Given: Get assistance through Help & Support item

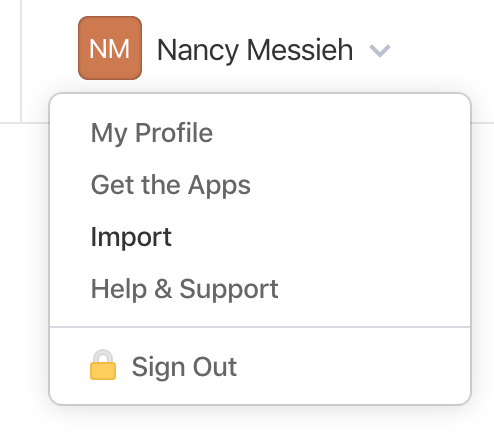Looking at the screenshot, I should tap(184, 289).
